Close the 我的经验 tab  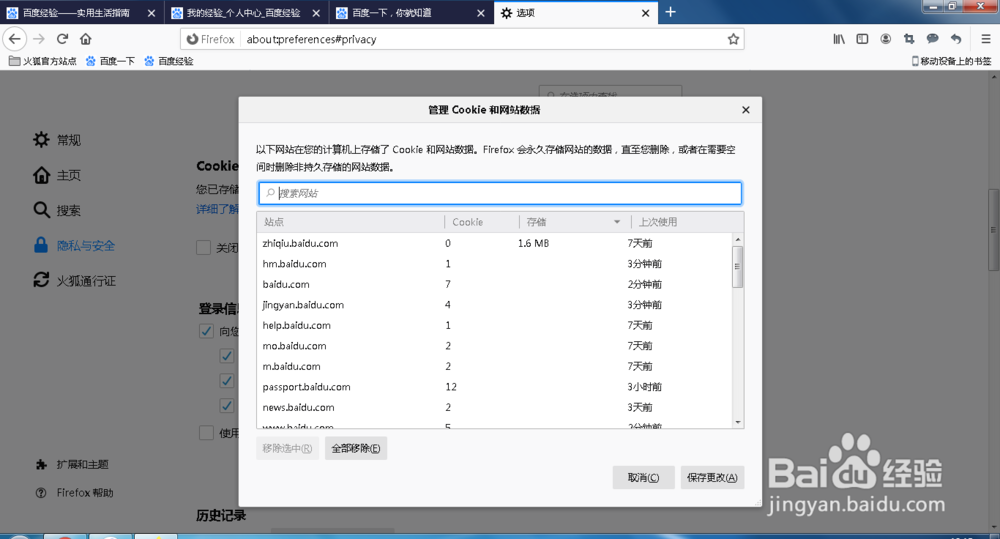pos(316,13)
